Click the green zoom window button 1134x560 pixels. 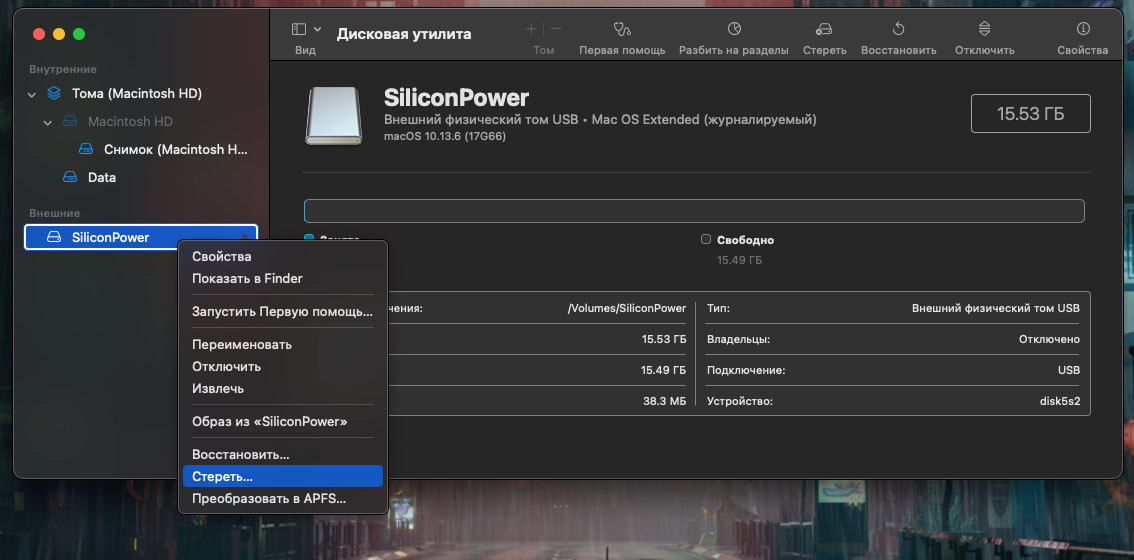tap(79, 34)
